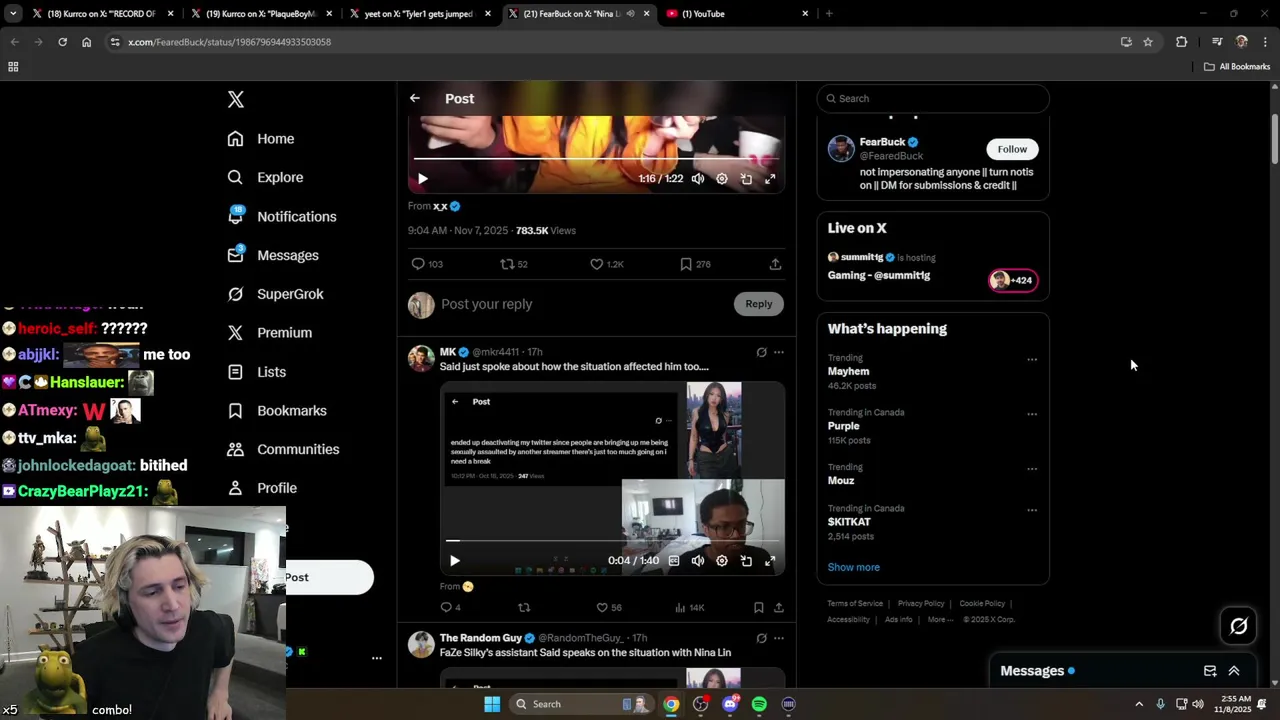Viewport: 1280px width, 720px height.
Task: Open Profile in sidebar
Action: pos(262,488)
